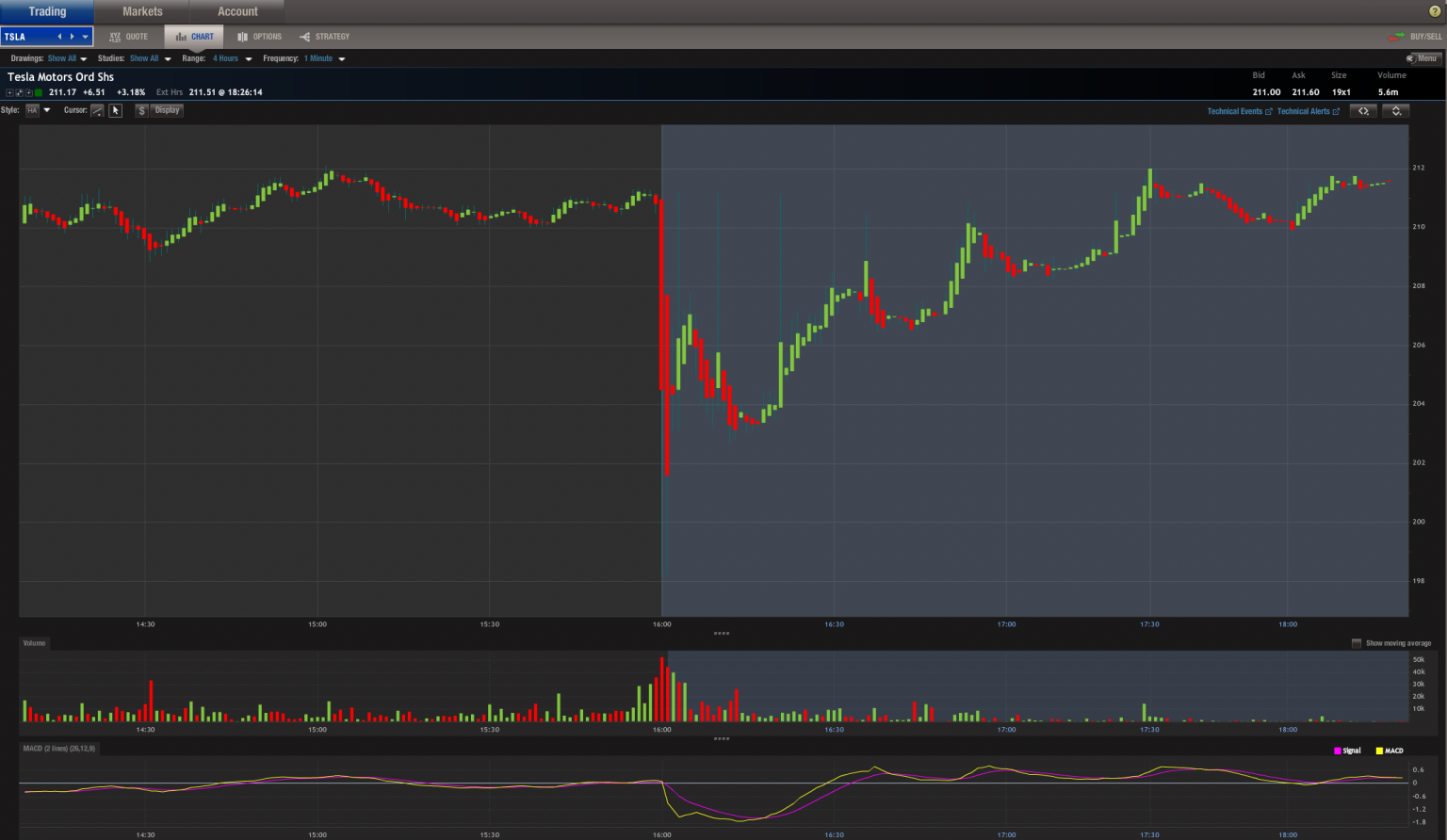
Task: Switch to the Account tab
Action: (237, 11)
